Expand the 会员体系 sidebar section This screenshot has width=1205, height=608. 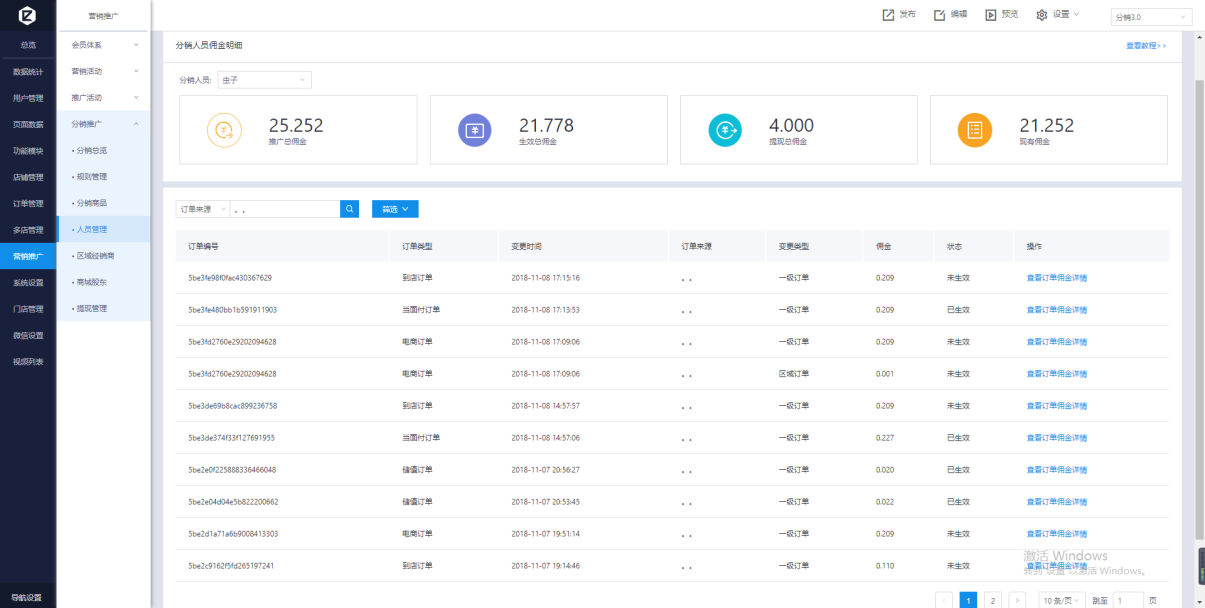coord(104,45)
